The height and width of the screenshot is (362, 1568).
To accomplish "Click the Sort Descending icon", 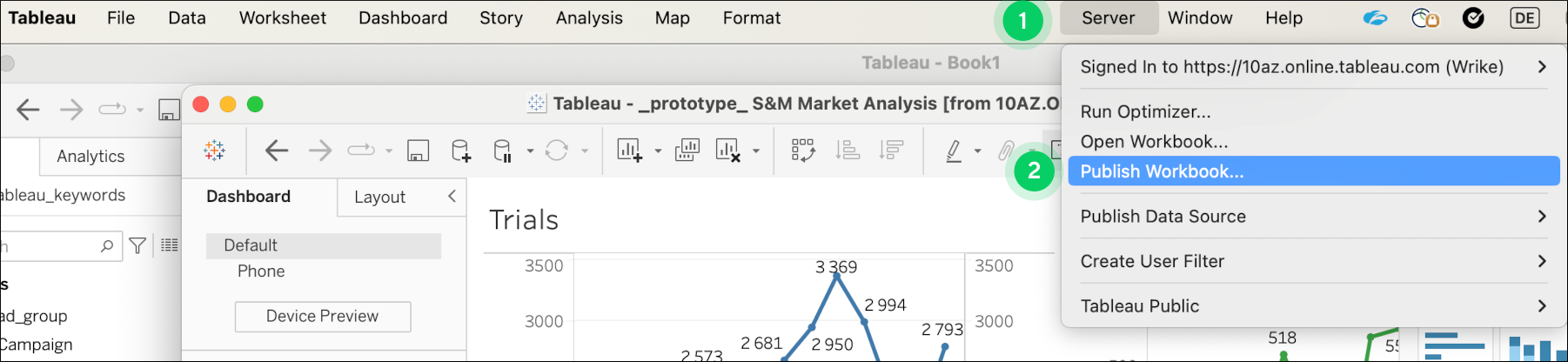I will click(x=892, y=151).
